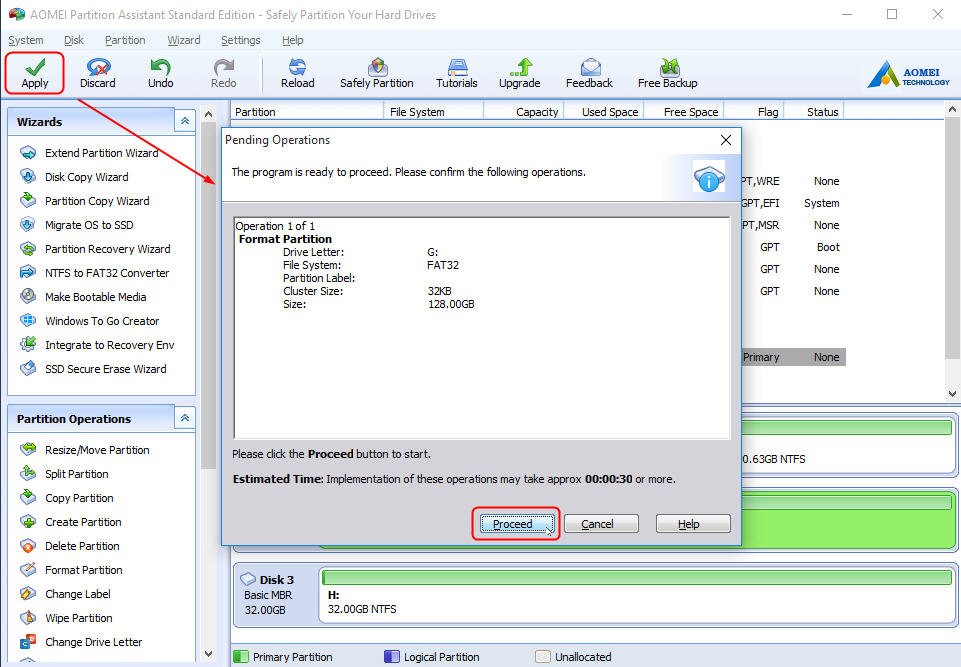Select Delete Partition operation
This screenshot has height=667, width=961.
tap(70, 546)
